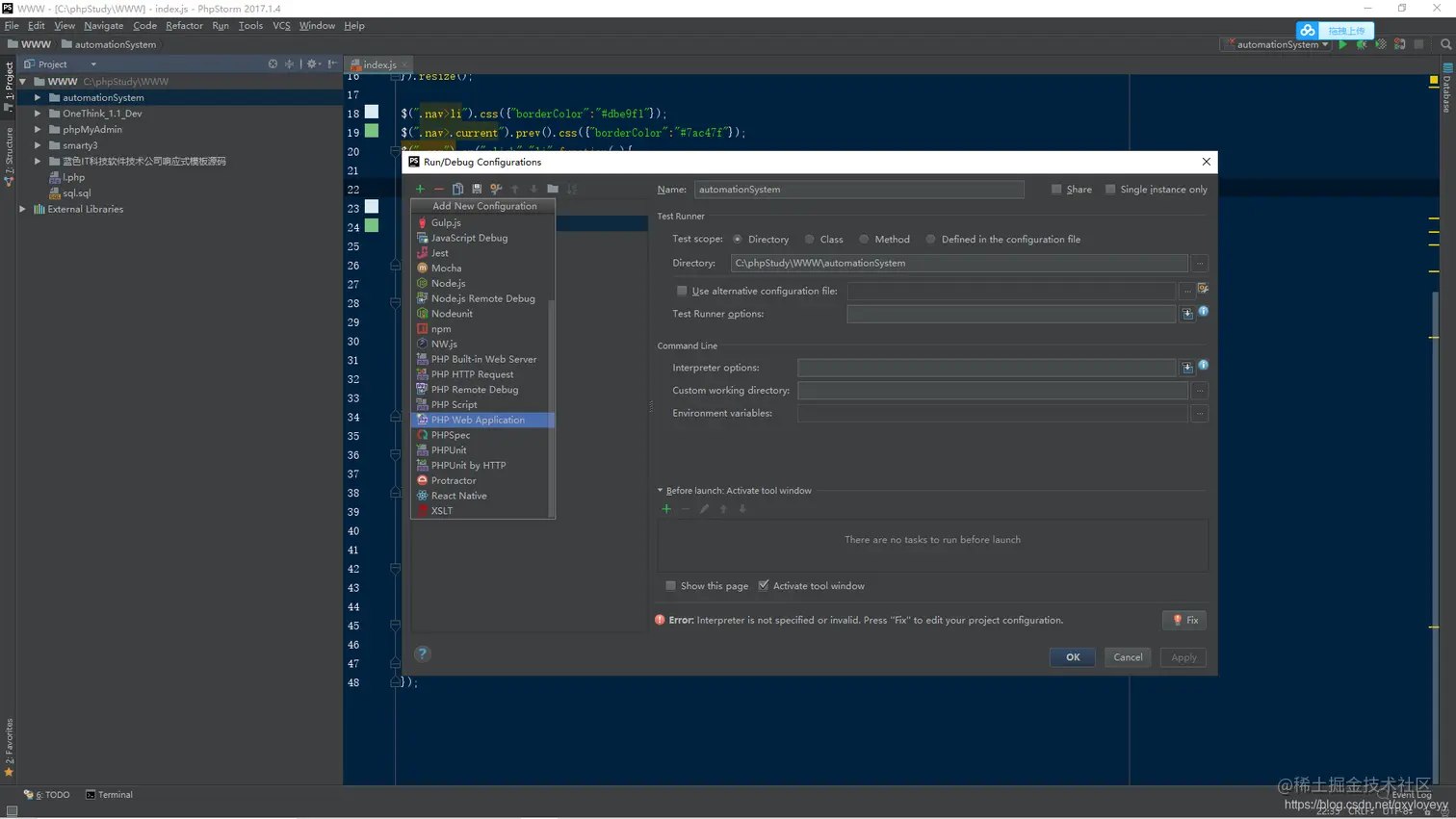Click Run with Coverage icon in main toolbar
Image resolution: width=1456 pixels, height=819 pixels.
1381,44
